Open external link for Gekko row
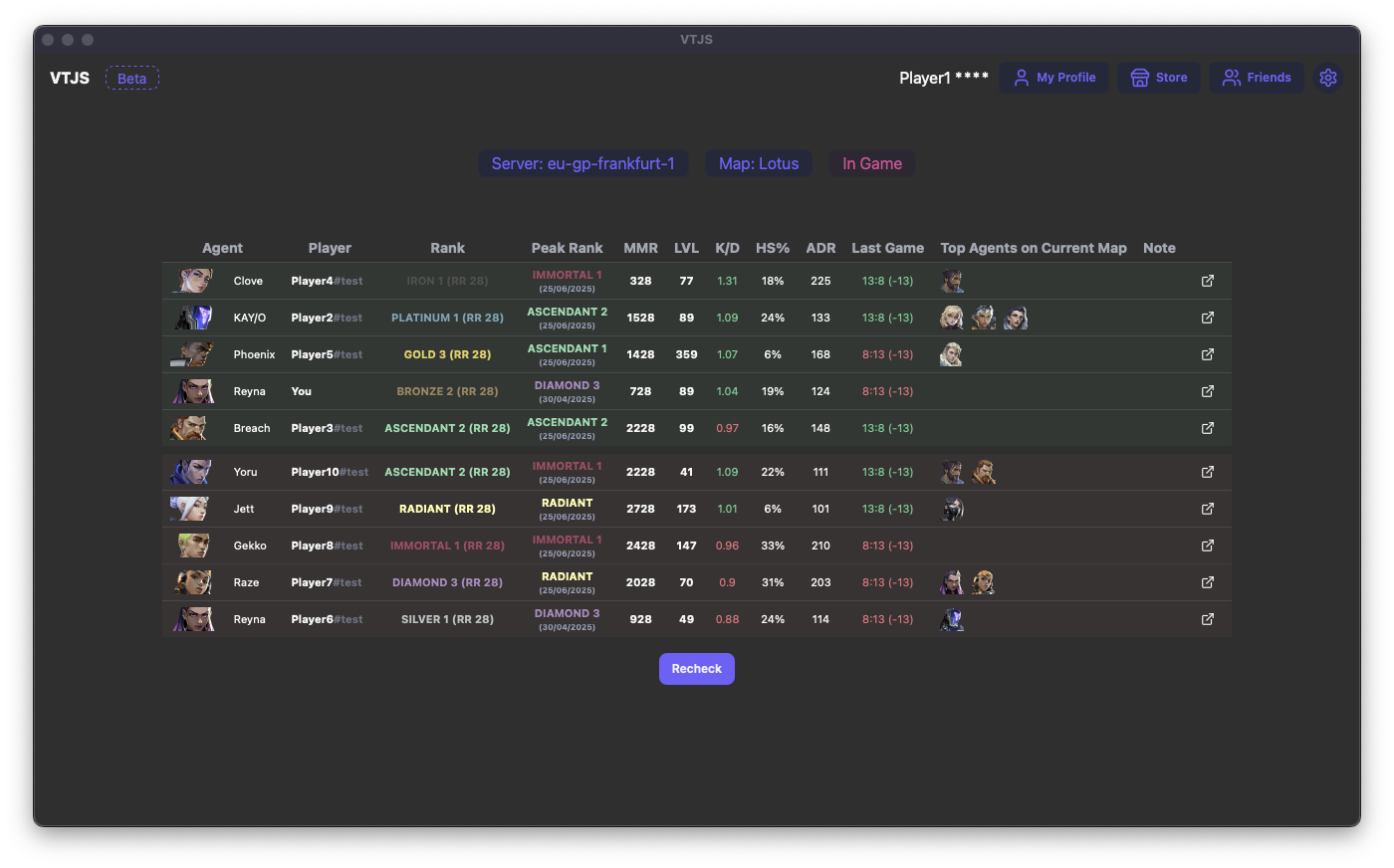1394x868 pixels. (1208, 545)
